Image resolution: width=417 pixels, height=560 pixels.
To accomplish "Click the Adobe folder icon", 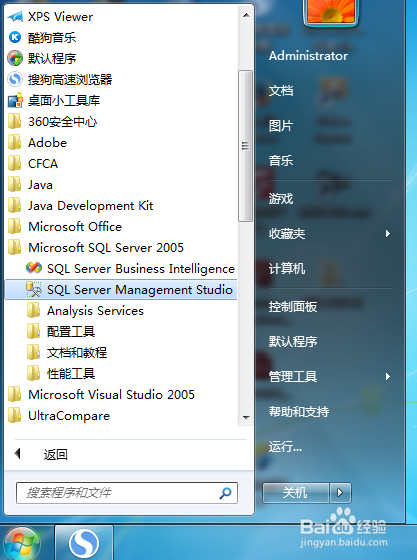I will [15, 142].
